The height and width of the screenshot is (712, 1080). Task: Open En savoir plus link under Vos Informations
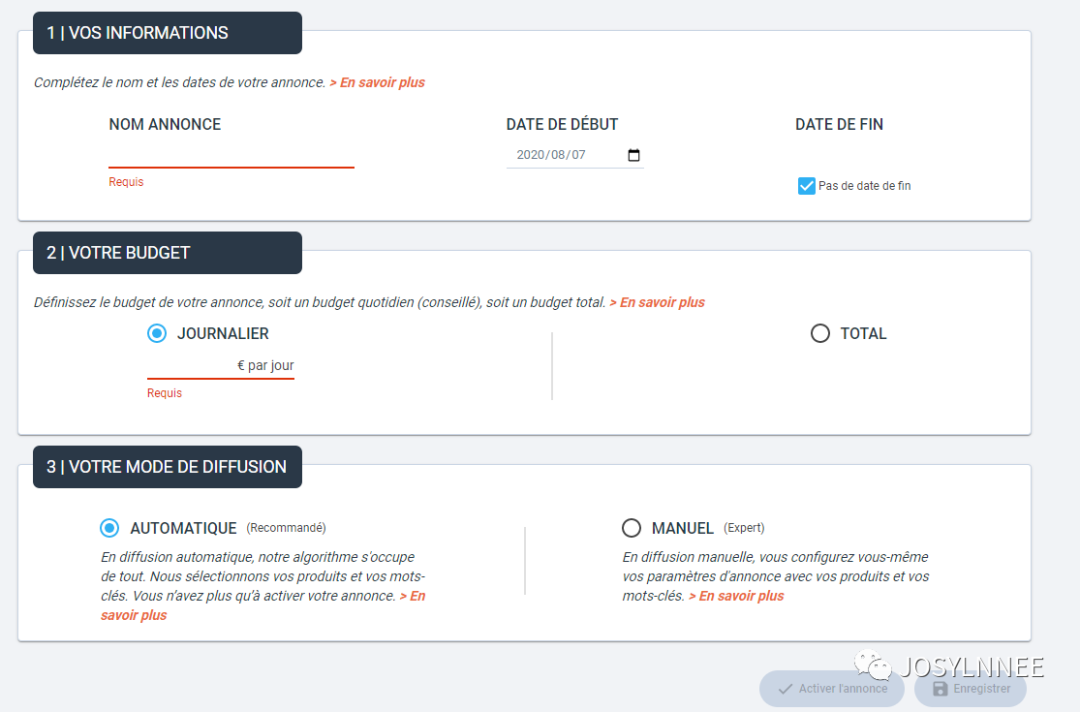(x=377, y=83)
